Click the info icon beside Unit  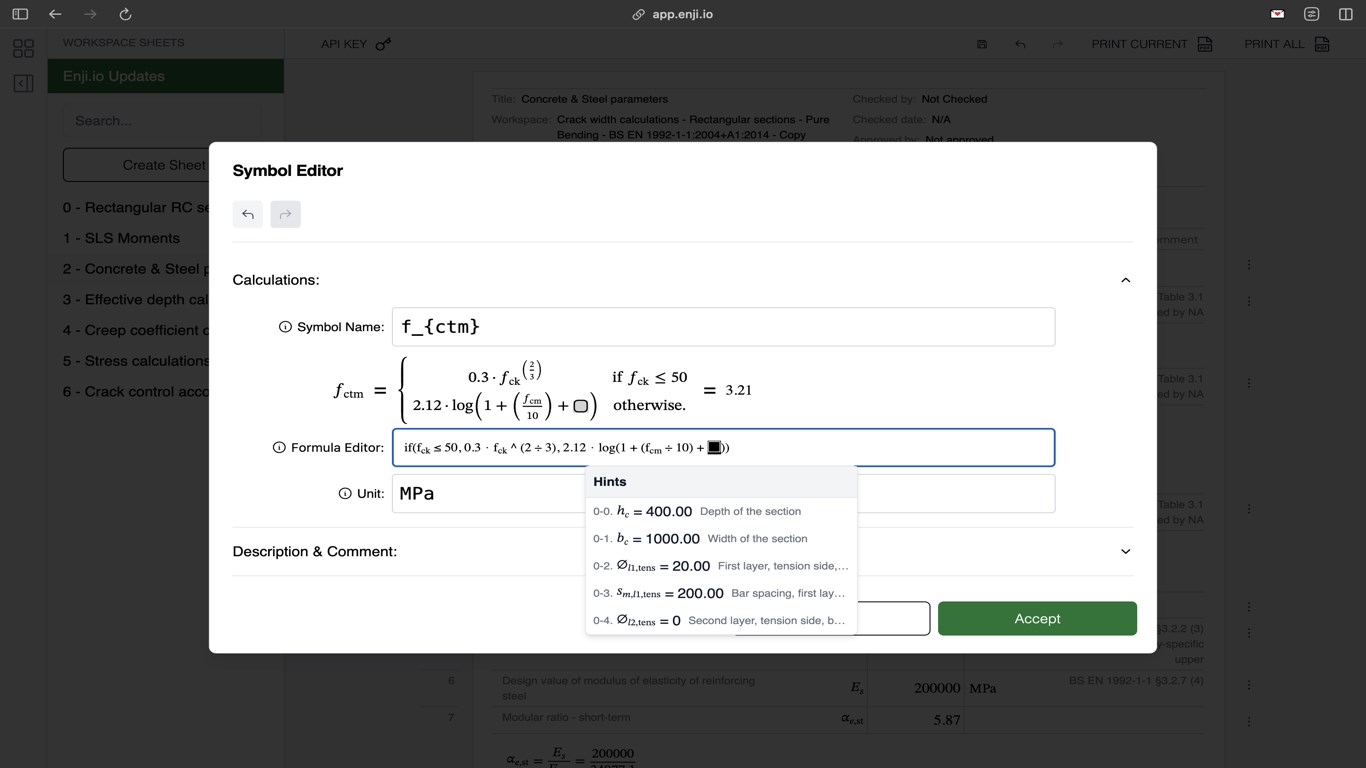tap(345, 493)
